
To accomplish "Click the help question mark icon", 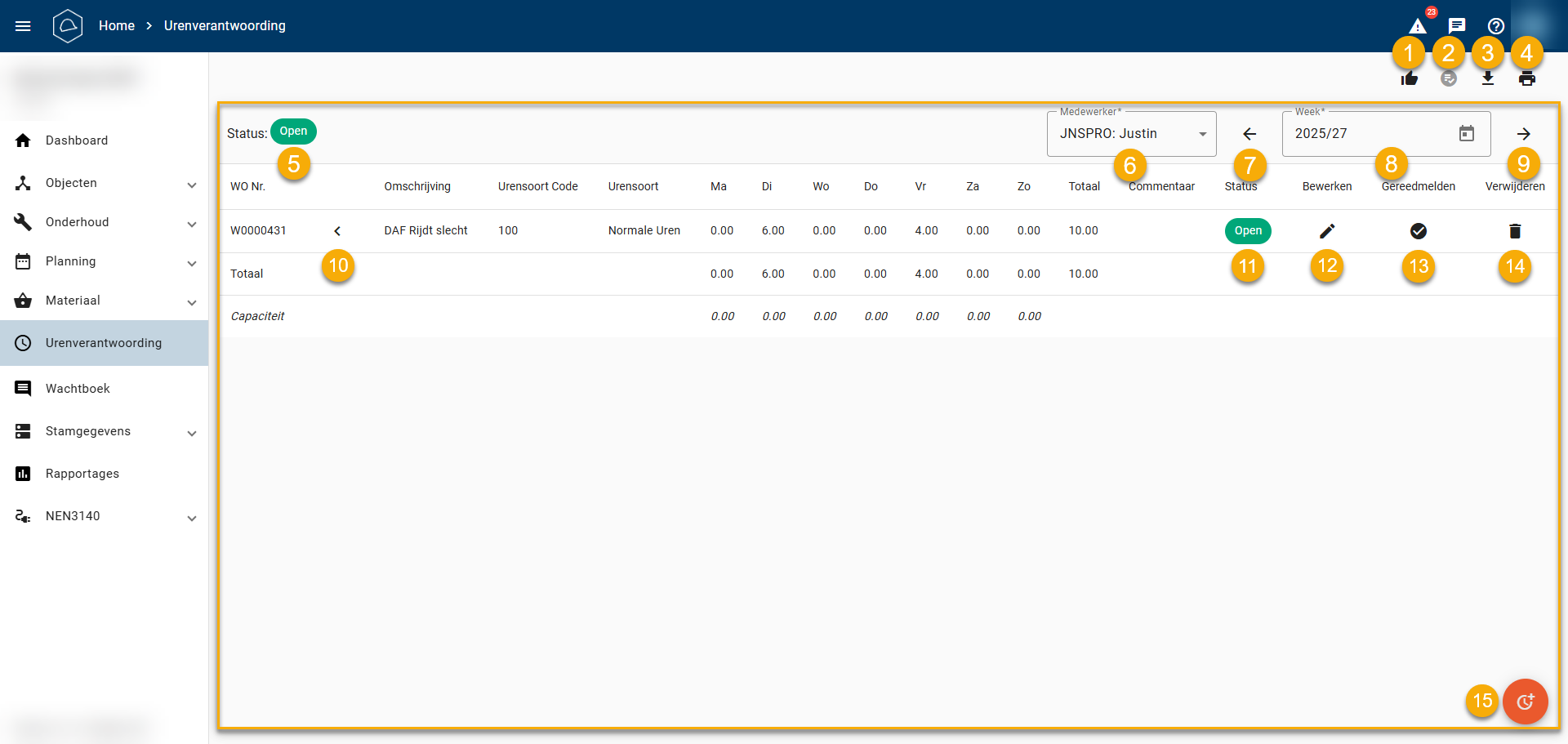I will (1496, 26).
